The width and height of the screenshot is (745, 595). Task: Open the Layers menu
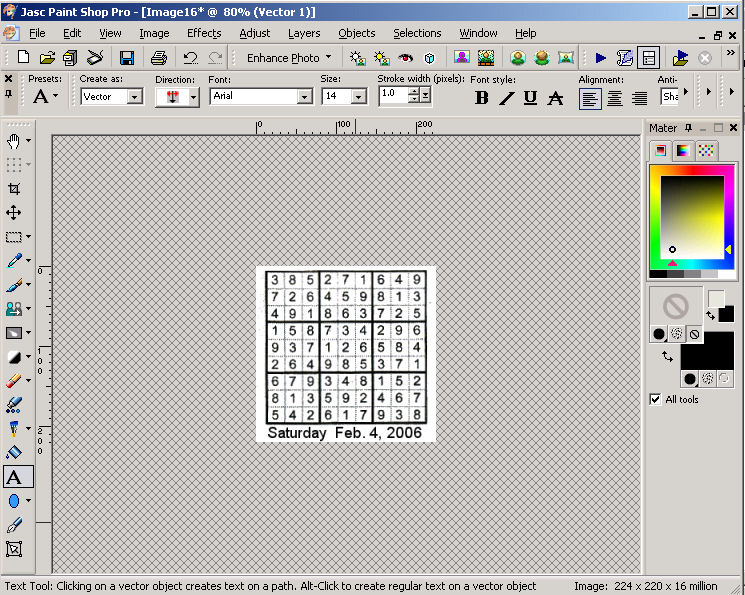[304, 33]
